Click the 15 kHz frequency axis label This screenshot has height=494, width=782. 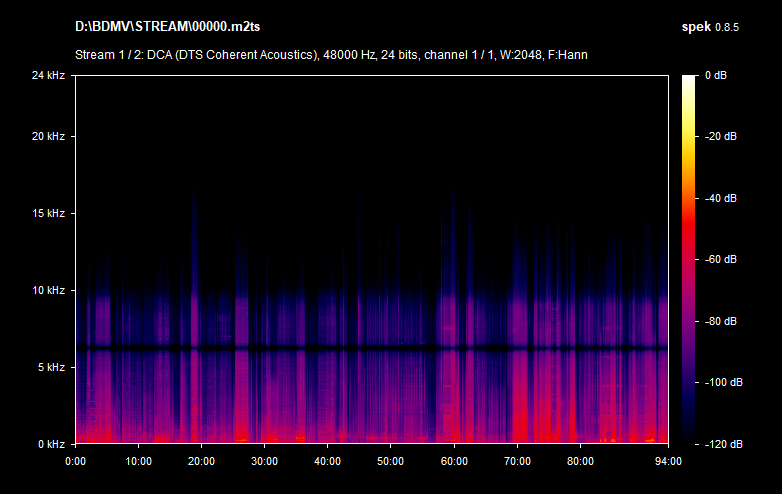tap(47, 213)
